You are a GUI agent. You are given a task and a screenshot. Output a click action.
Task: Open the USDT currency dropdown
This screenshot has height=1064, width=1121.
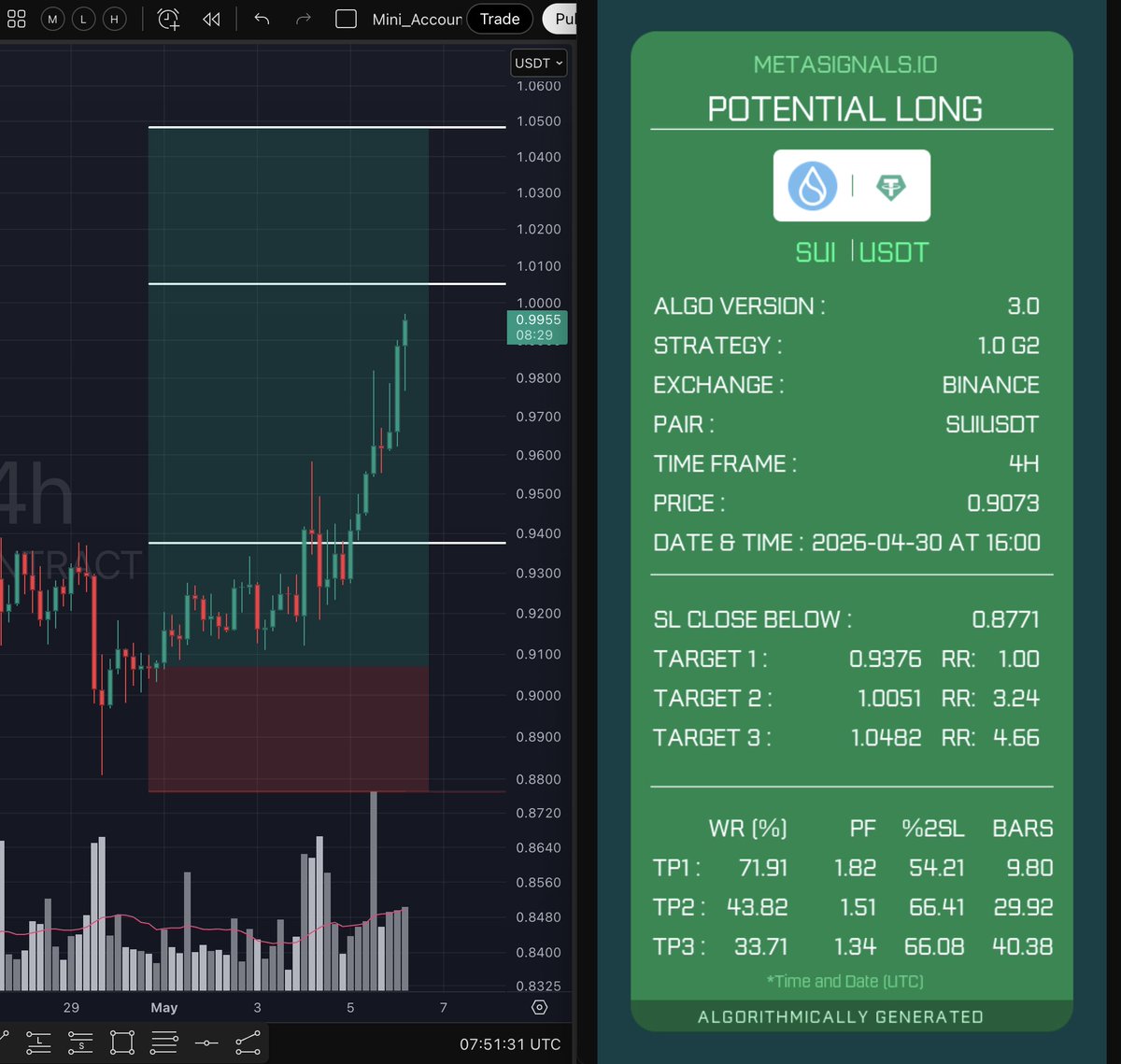coord(539,63)
